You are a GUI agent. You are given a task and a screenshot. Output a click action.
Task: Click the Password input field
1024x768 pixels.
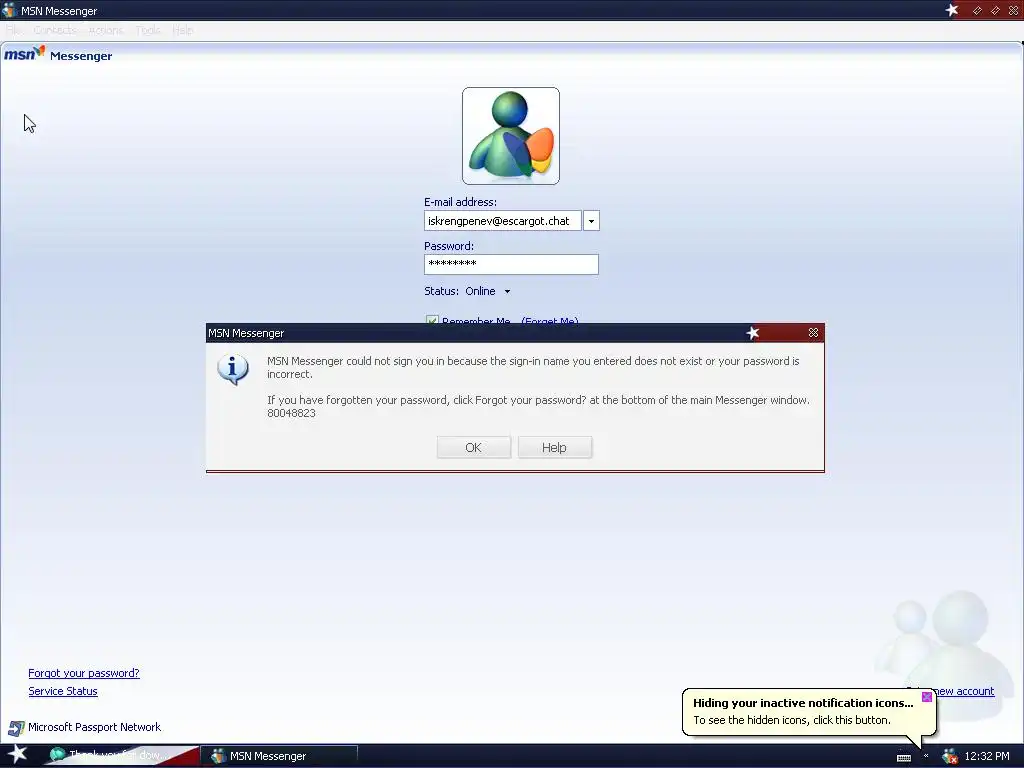tap(511, 264)
